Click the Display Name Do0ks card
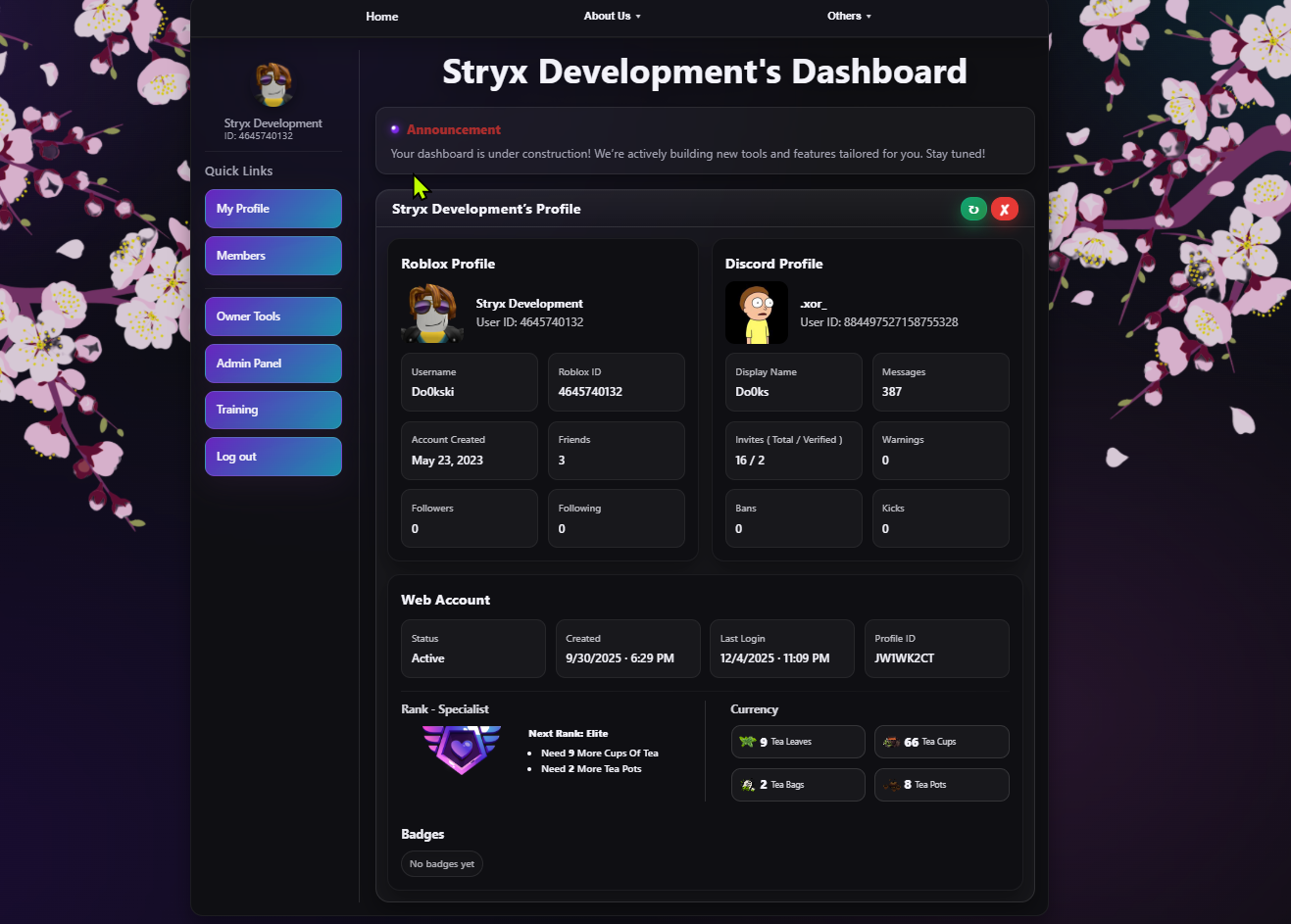 (794, 382)
